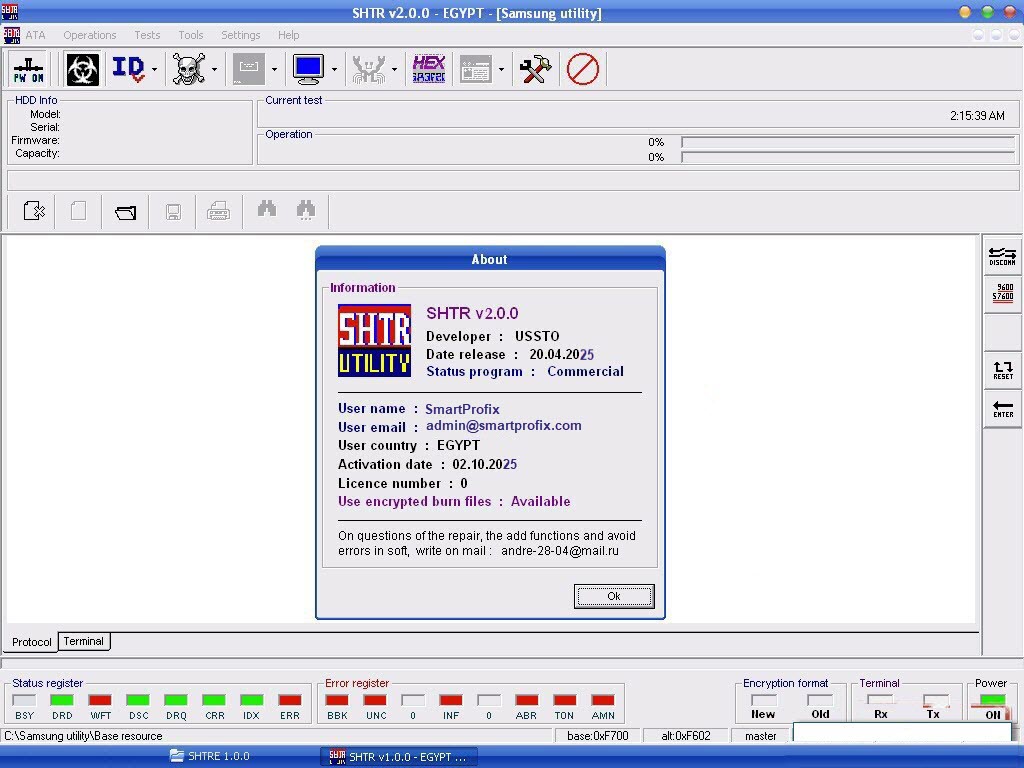Click the HEX editor toolbar icon

pyautogui.click(x=429, y=69)
